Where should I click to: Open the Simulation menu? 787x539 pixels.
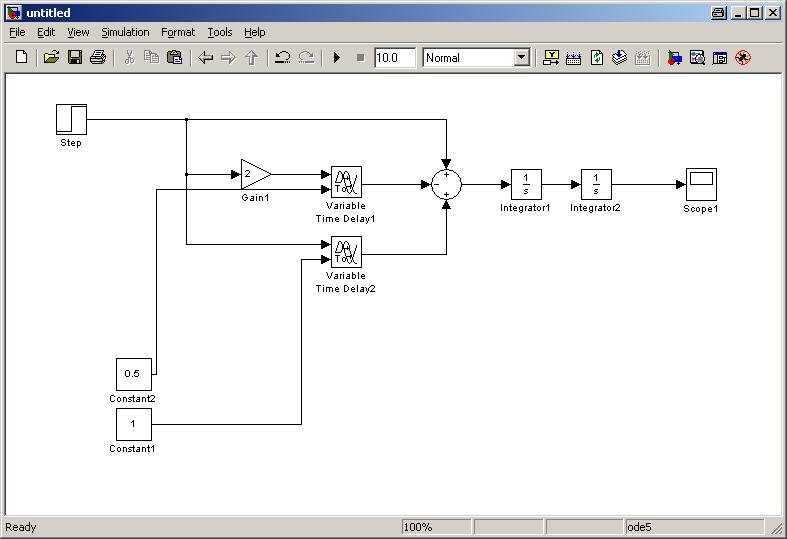pos(124,32)
